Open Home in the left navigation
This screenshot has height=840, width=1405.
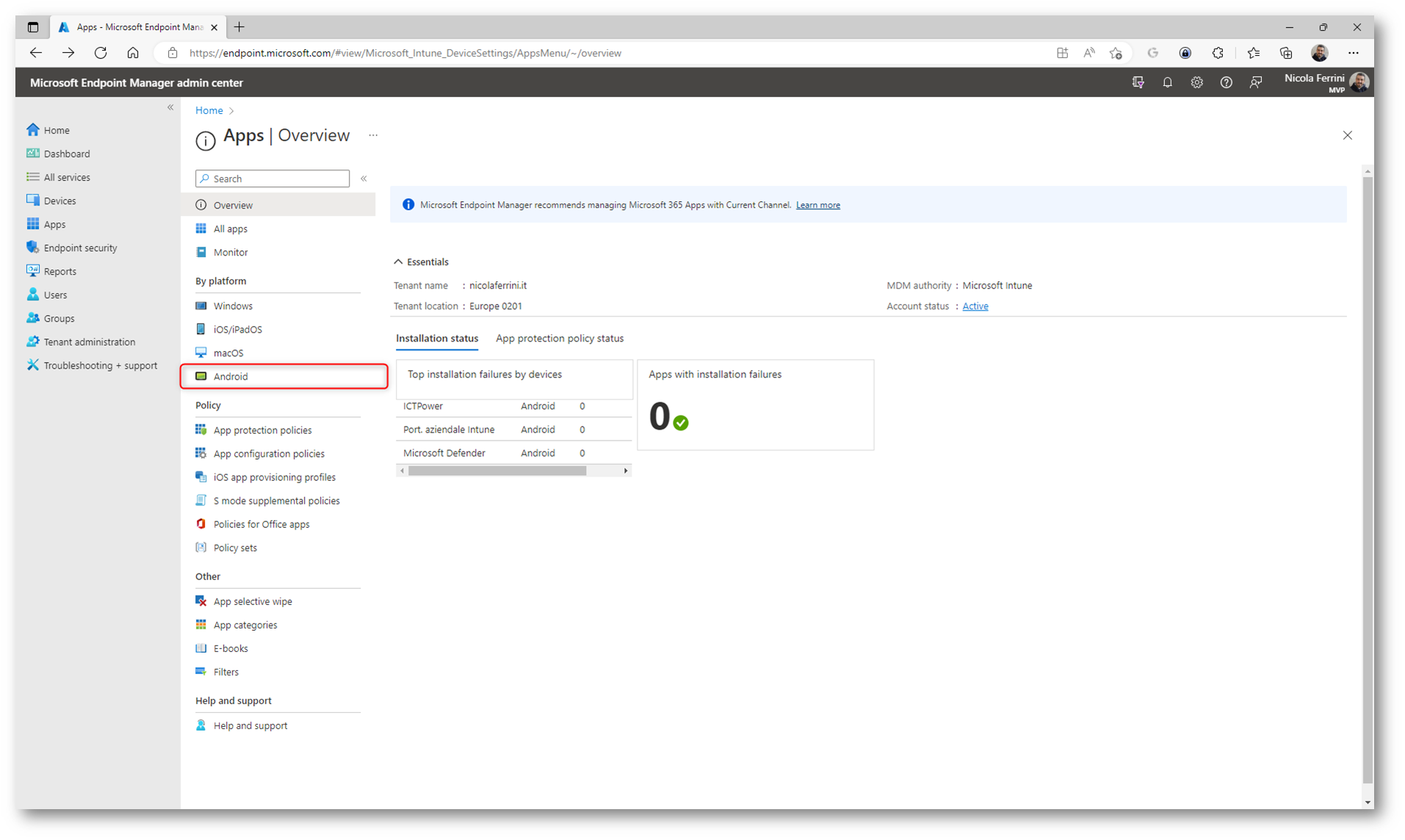[x=56, y=130]
